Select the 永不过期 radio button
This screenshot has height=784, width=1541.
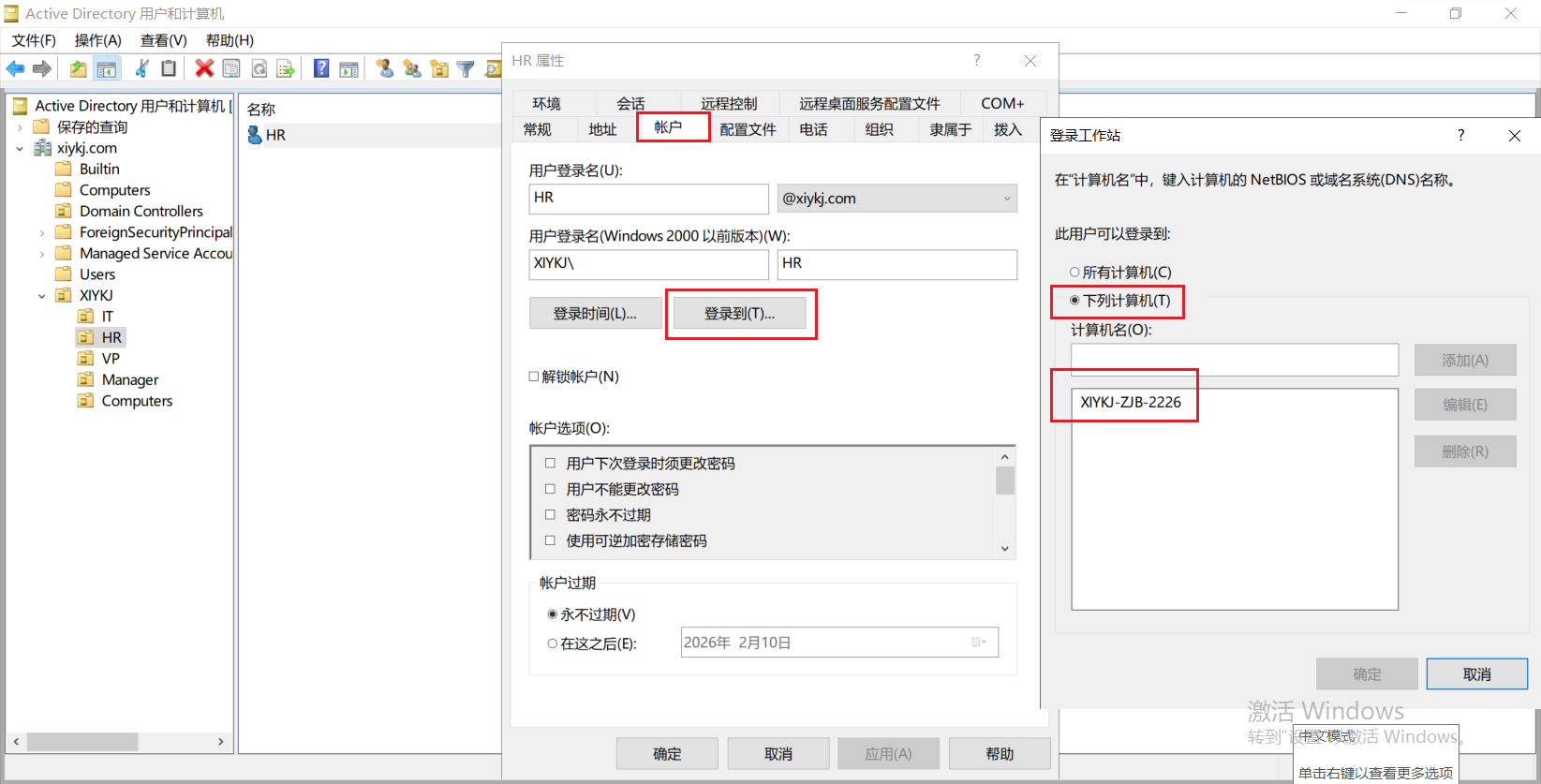(x=553, y=614)
